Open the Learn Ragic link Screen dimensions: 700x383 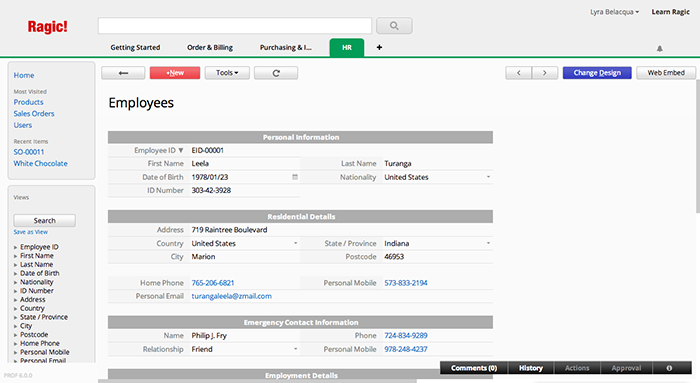671,12
